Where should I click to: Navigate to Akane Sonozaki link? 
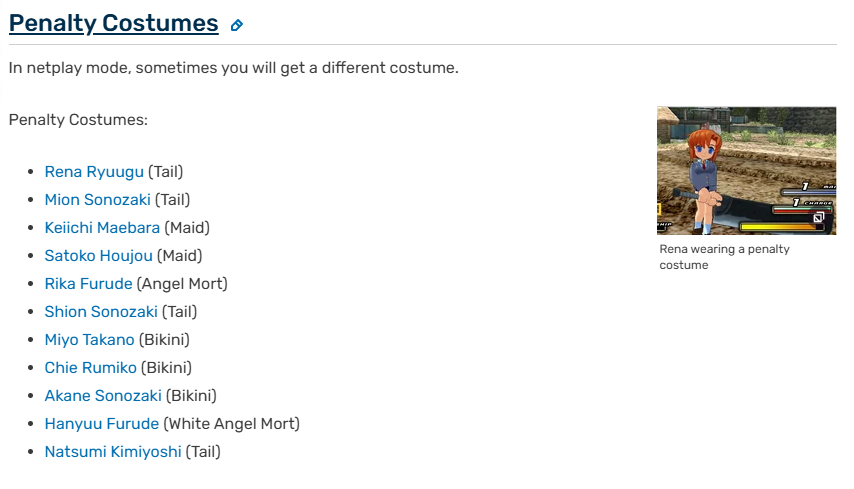point(102,396)
